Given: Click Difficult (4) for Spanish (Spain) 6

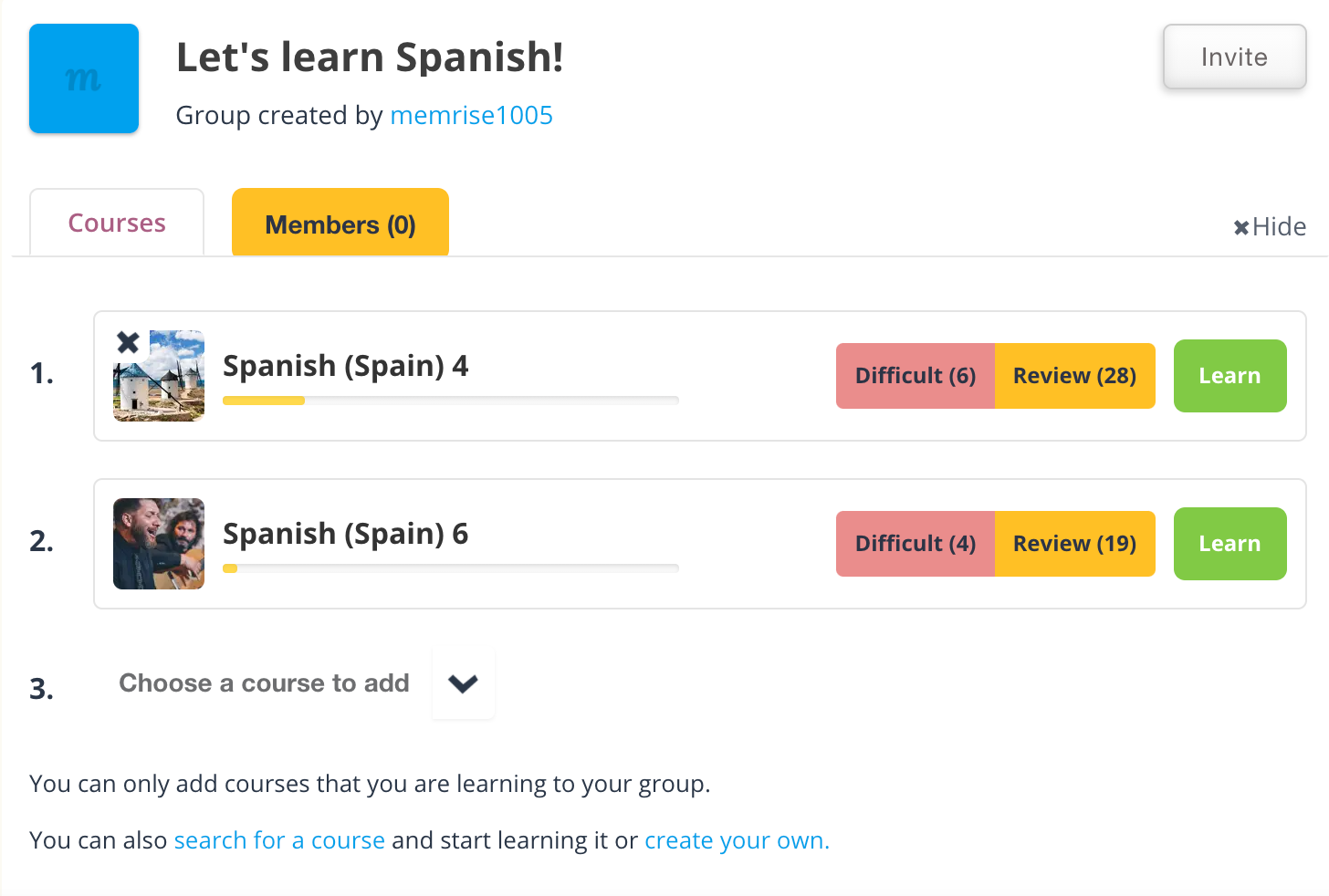Looking at the screenshot, I should [915, 544].
